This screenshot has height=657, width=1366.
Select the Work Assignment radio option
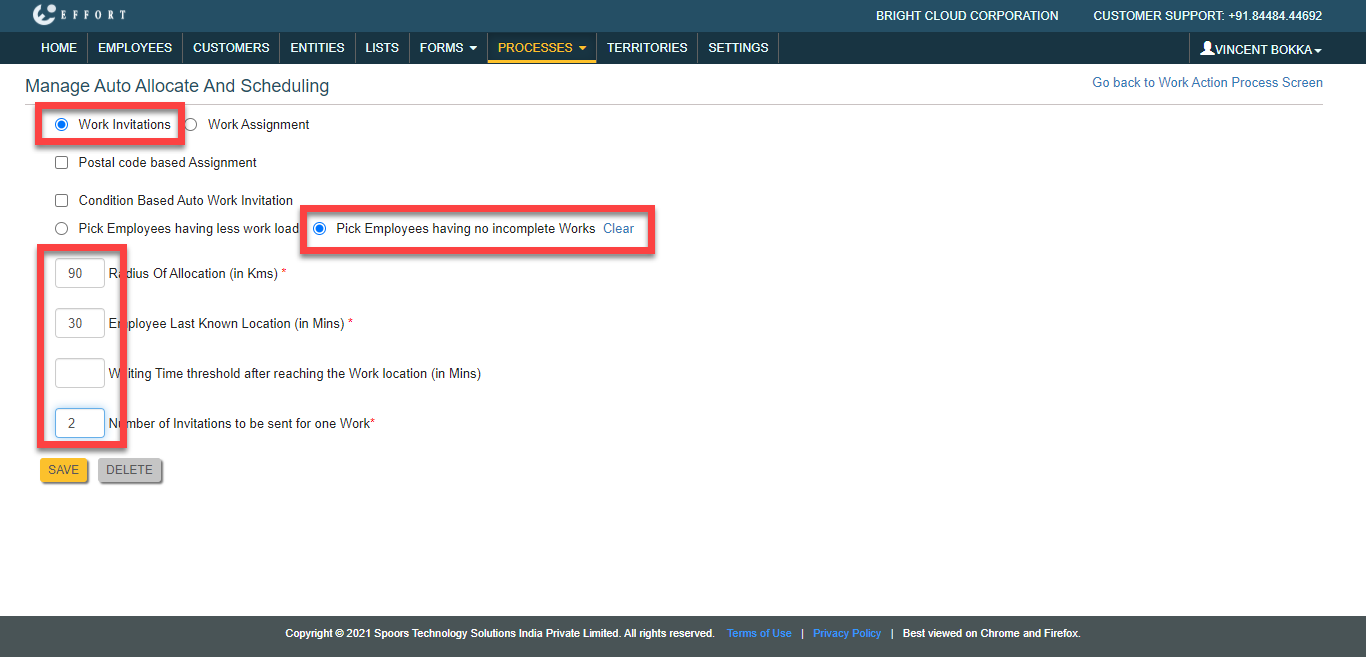point(191,125)
